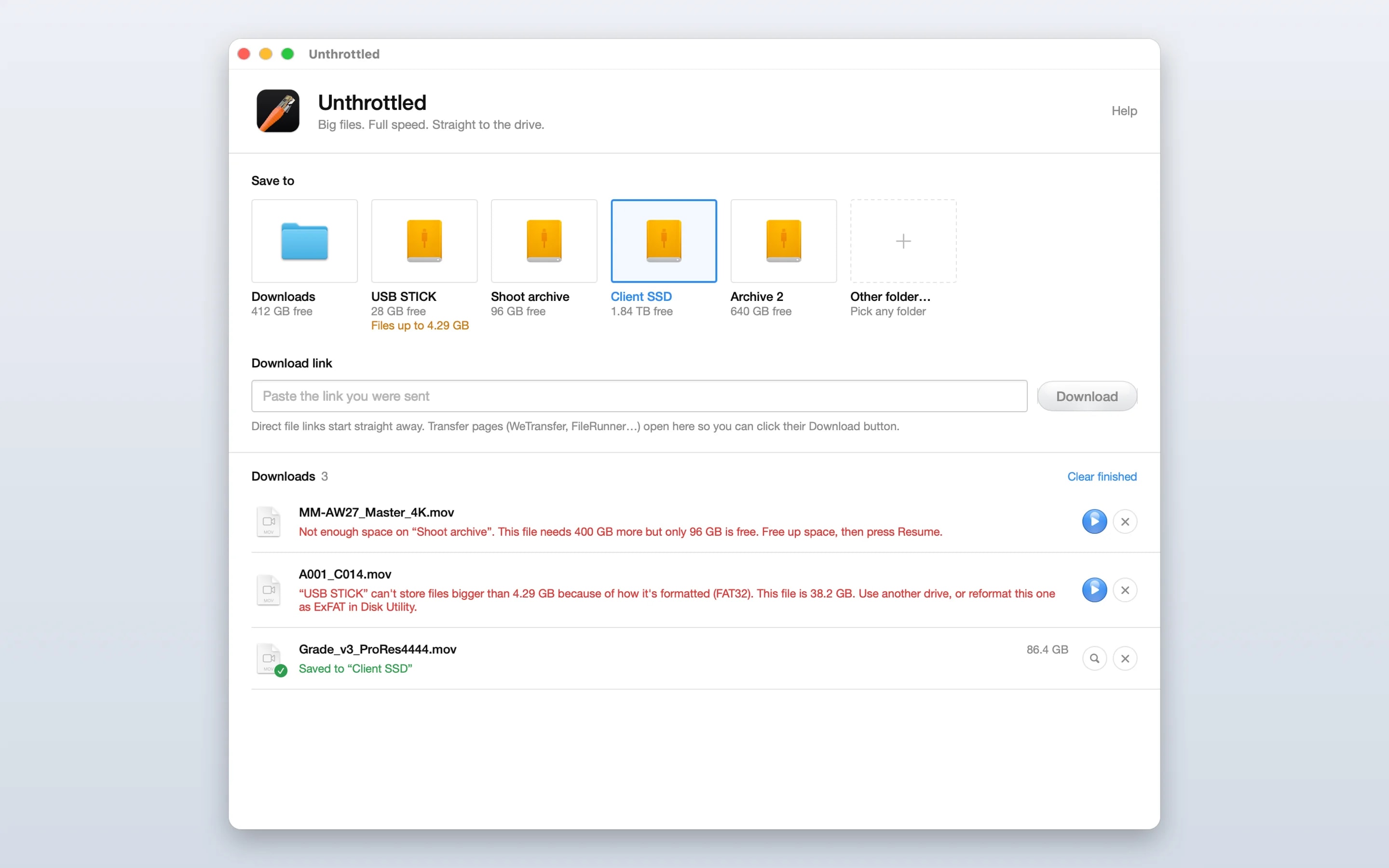Open the Help link
This screenshot has width=1389, height=868.
click(x=1124, y=111)
